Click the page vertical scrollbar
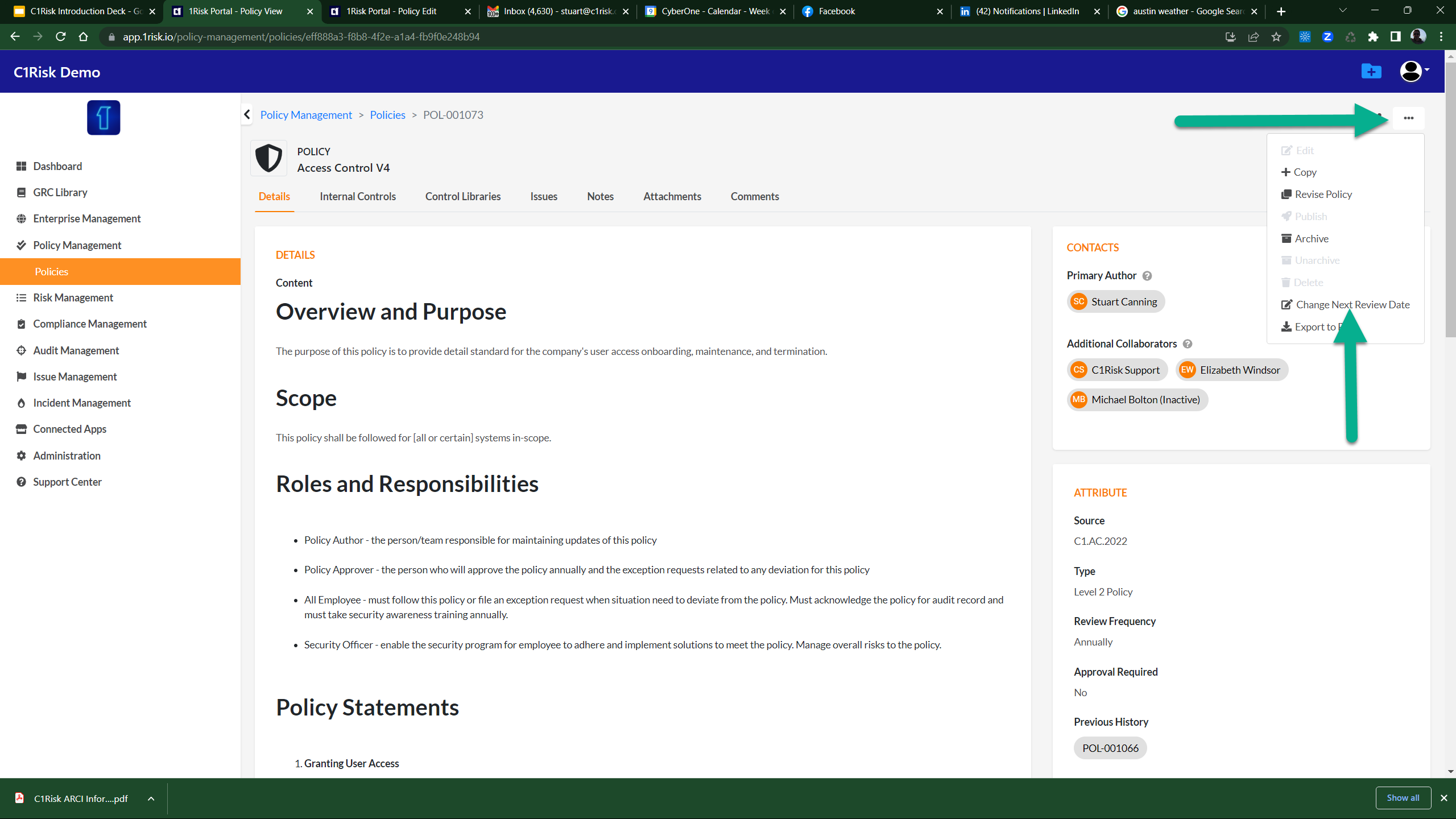The height and width of the screenshot is (819, 1456). [x=1450, y=199]
